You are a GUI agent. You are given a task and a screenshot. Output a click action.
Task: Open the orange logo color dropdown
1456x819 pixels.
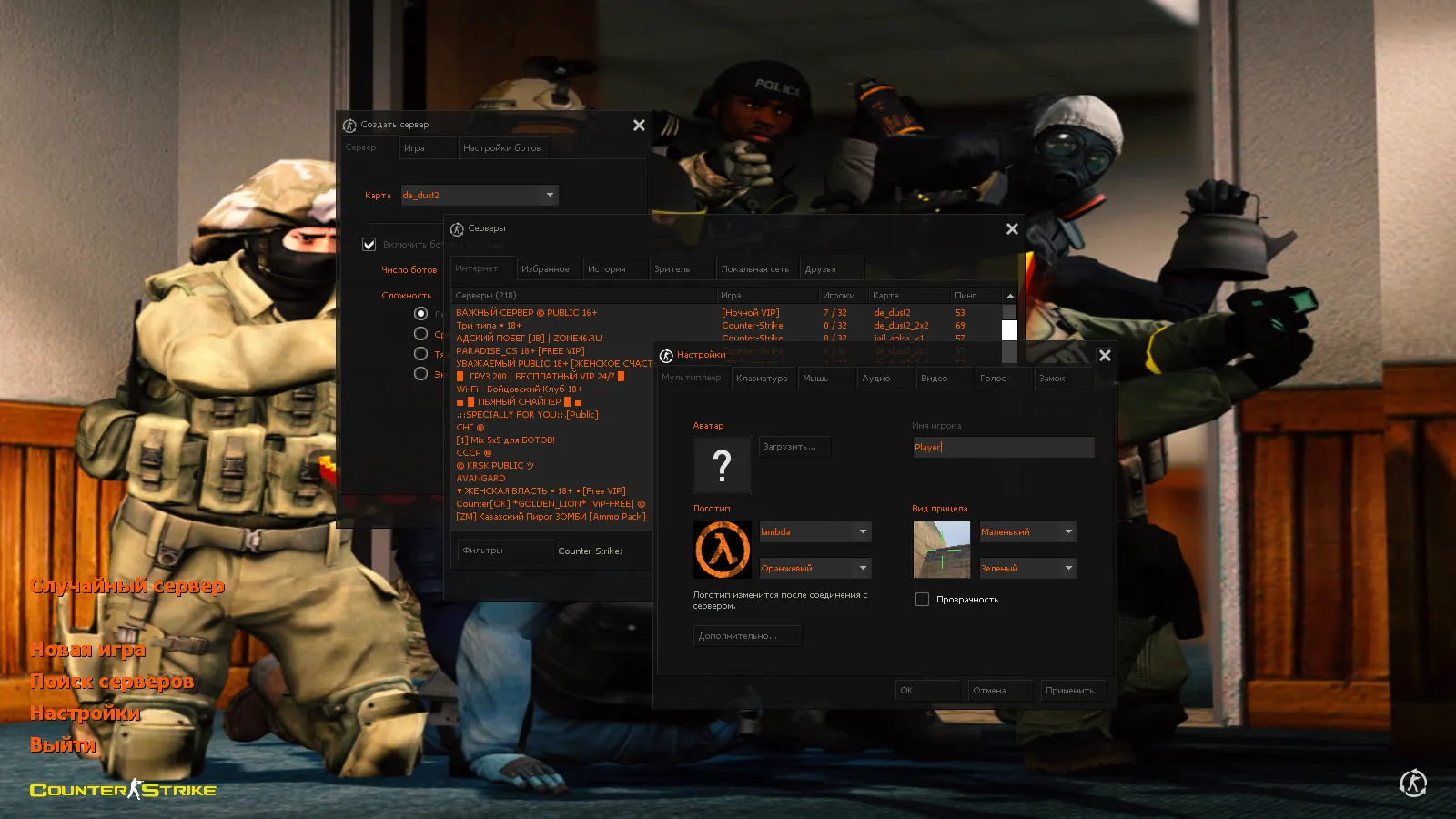point(815,569)
